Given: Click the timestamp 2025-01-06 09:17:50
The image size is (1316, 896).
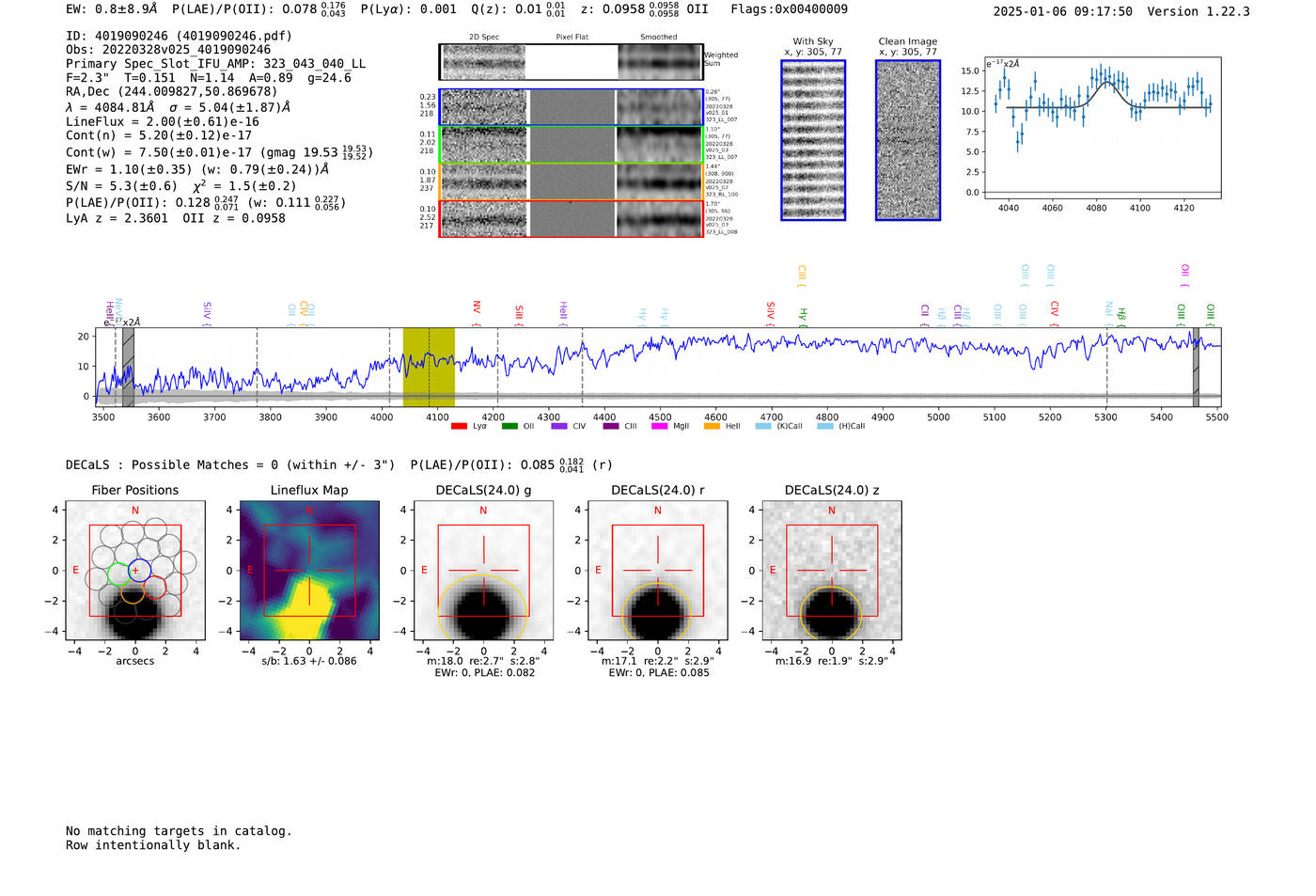Looking at the screenshot, I should pyautogui.click(x=1063, y=12).
